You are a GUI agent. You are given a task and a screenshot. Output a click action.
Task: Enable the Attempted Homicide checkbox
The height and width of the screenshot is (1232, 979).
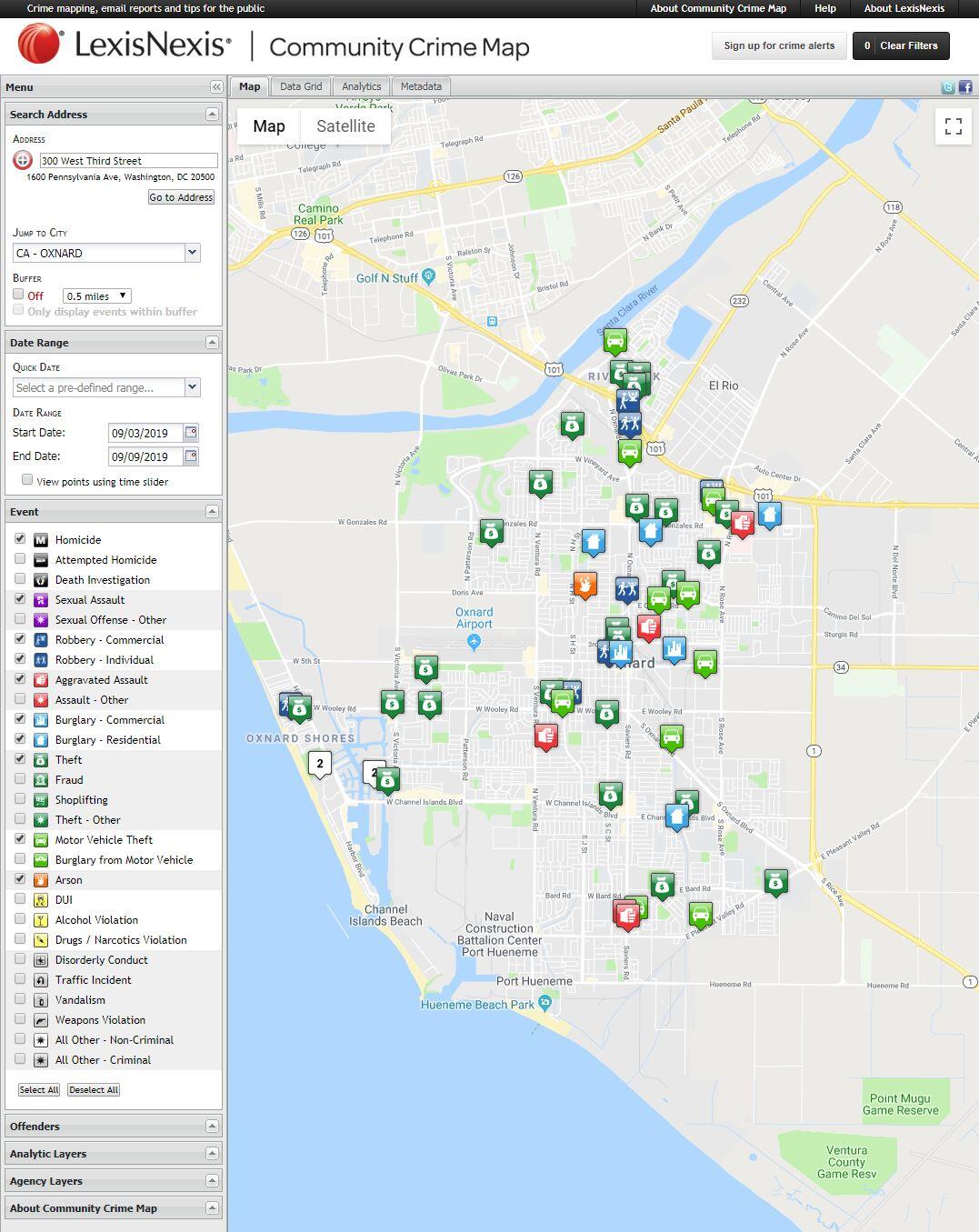pos(20,558)
